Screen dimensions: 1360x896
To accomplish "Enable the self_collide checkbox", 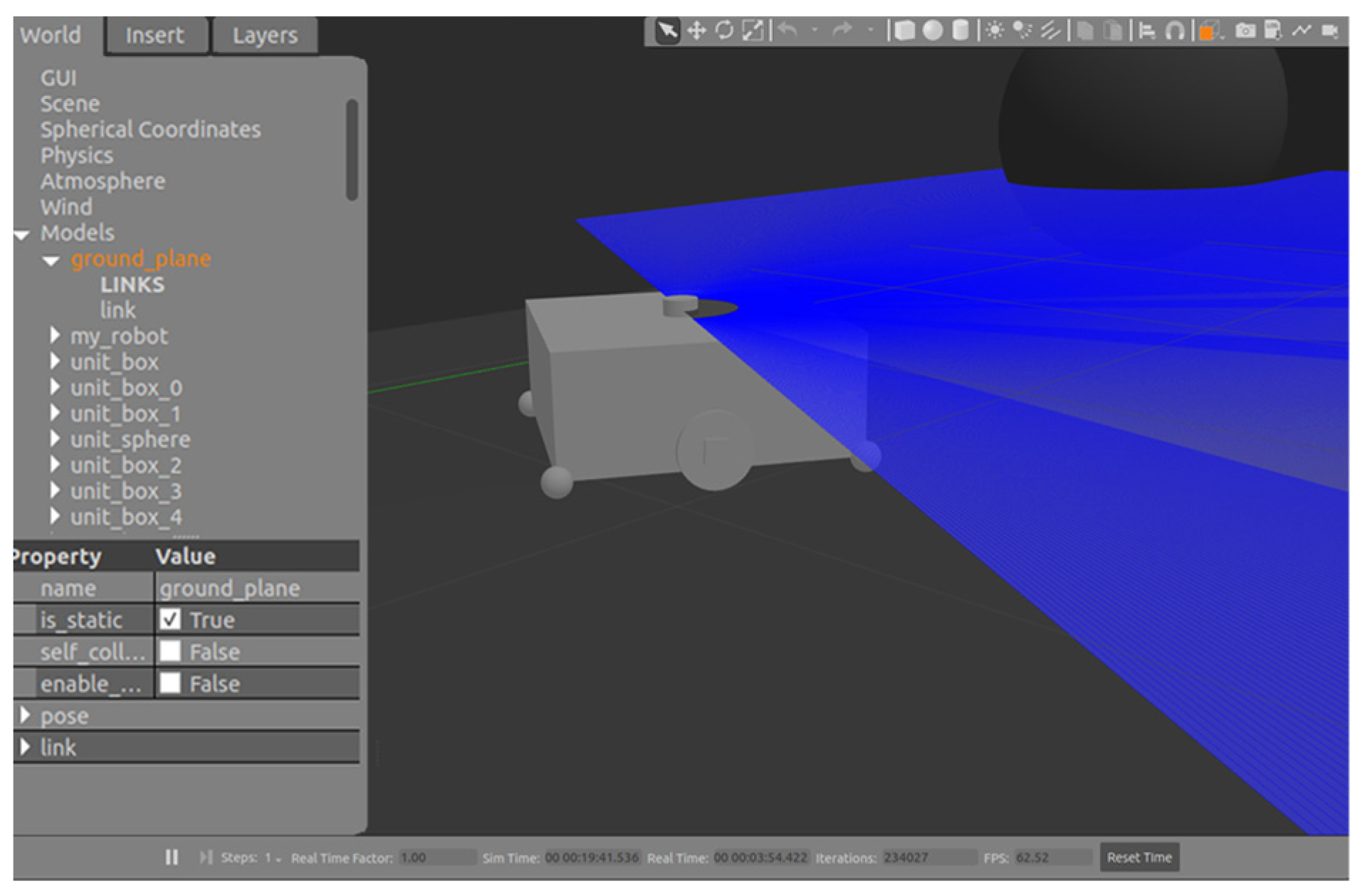I will (x=170, y=651).
